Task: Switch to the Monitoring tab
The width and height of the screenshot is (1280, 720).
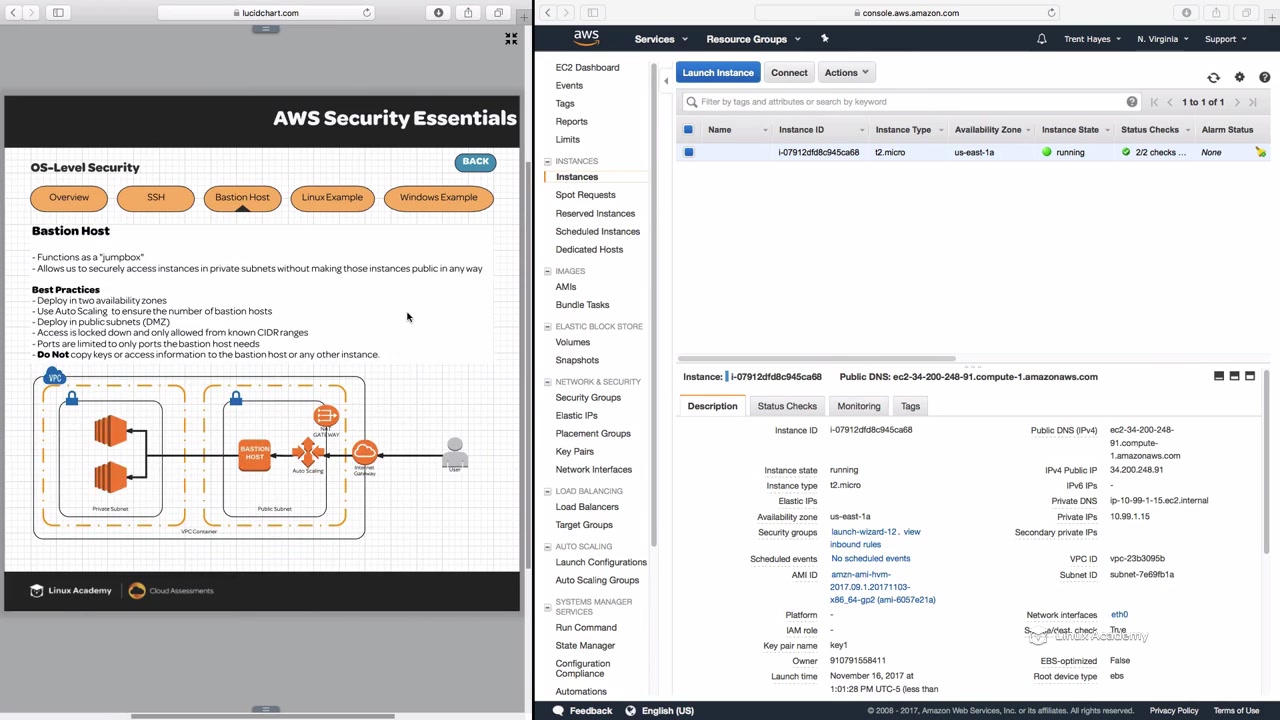Action: (x=859, y=406)
